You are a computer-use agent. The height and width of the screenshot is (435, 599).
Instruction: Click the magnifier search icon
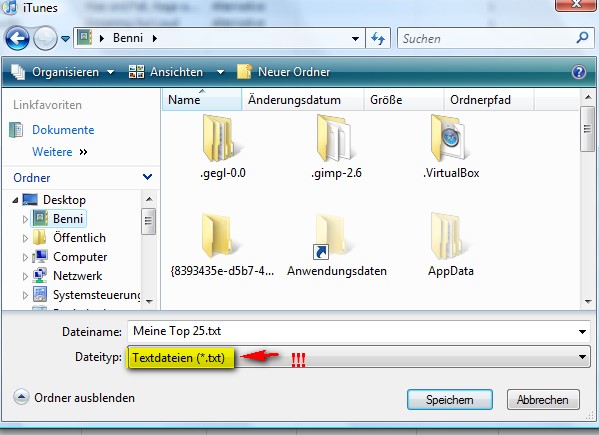point(582,37)
